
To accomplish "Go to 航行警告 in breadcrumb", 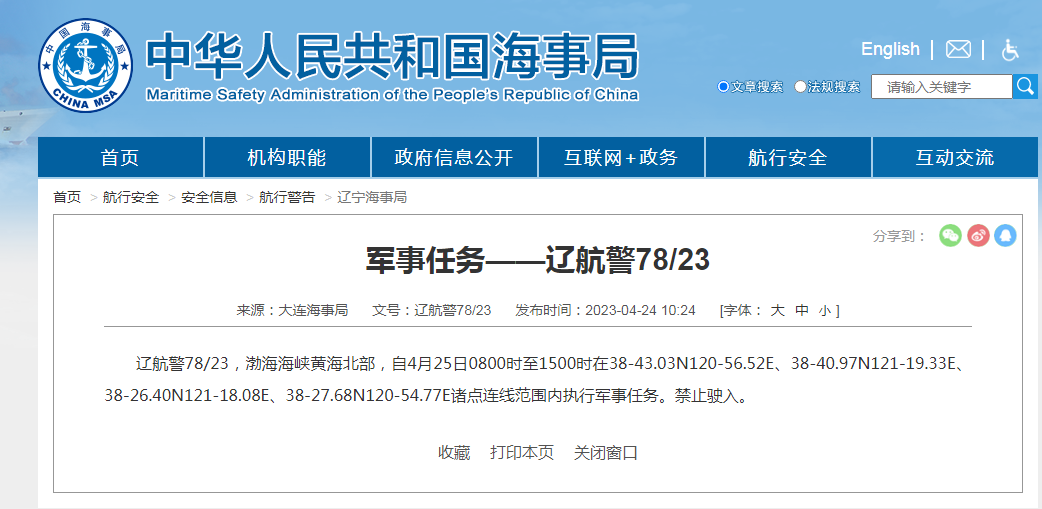I will pyautogui.click(x=287, y=197).
